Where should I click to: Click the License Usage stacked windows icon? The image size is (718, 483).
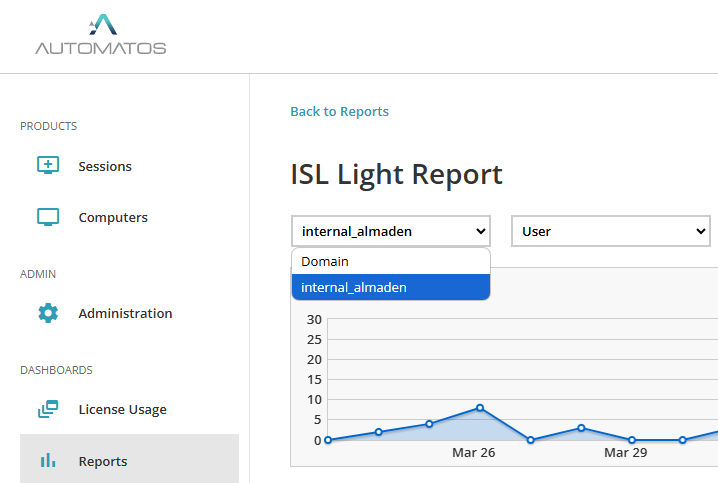tap(48, 409)
